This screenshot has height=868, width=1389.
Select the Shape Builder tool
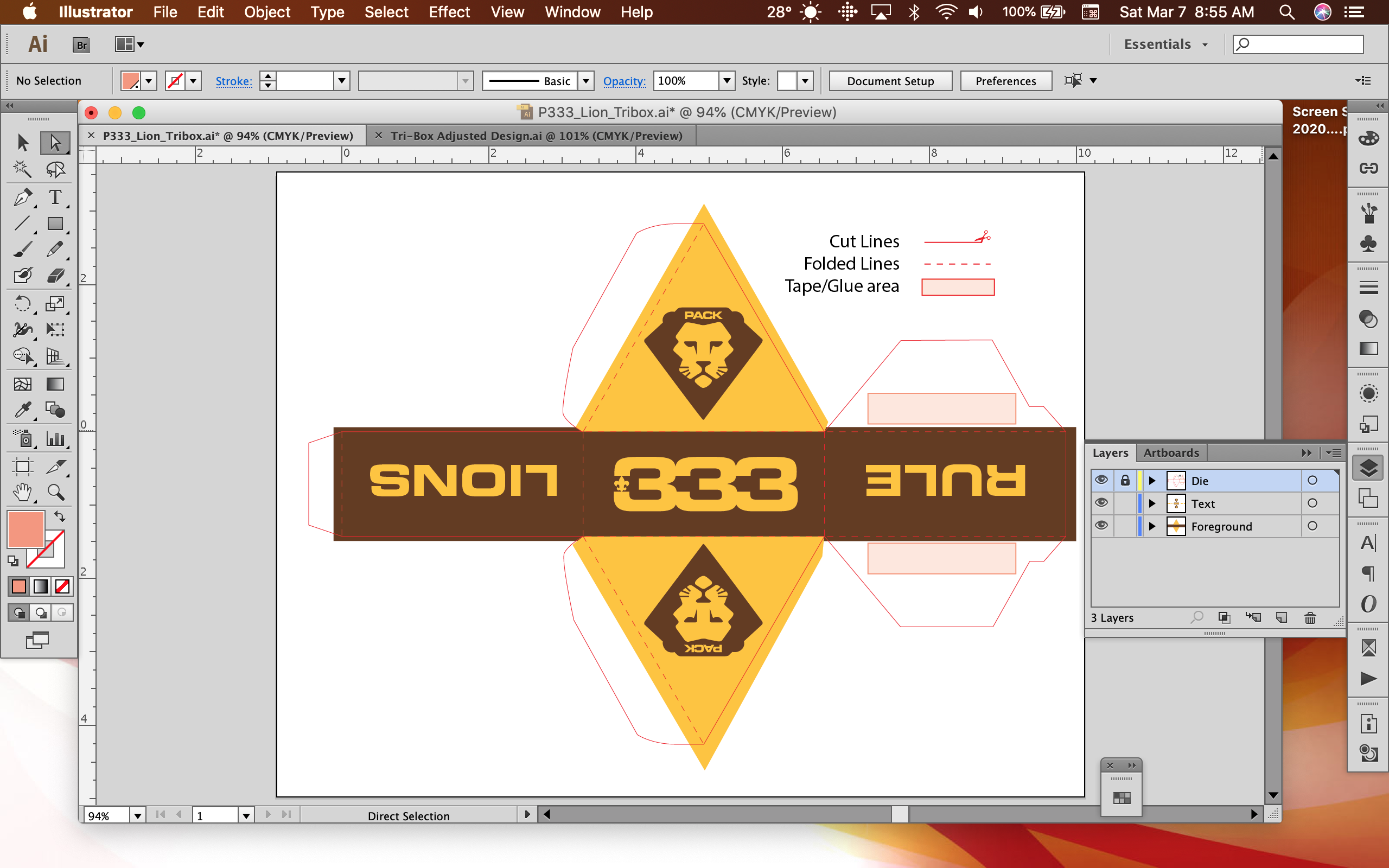pyautogui.click(x=23, y=356)
